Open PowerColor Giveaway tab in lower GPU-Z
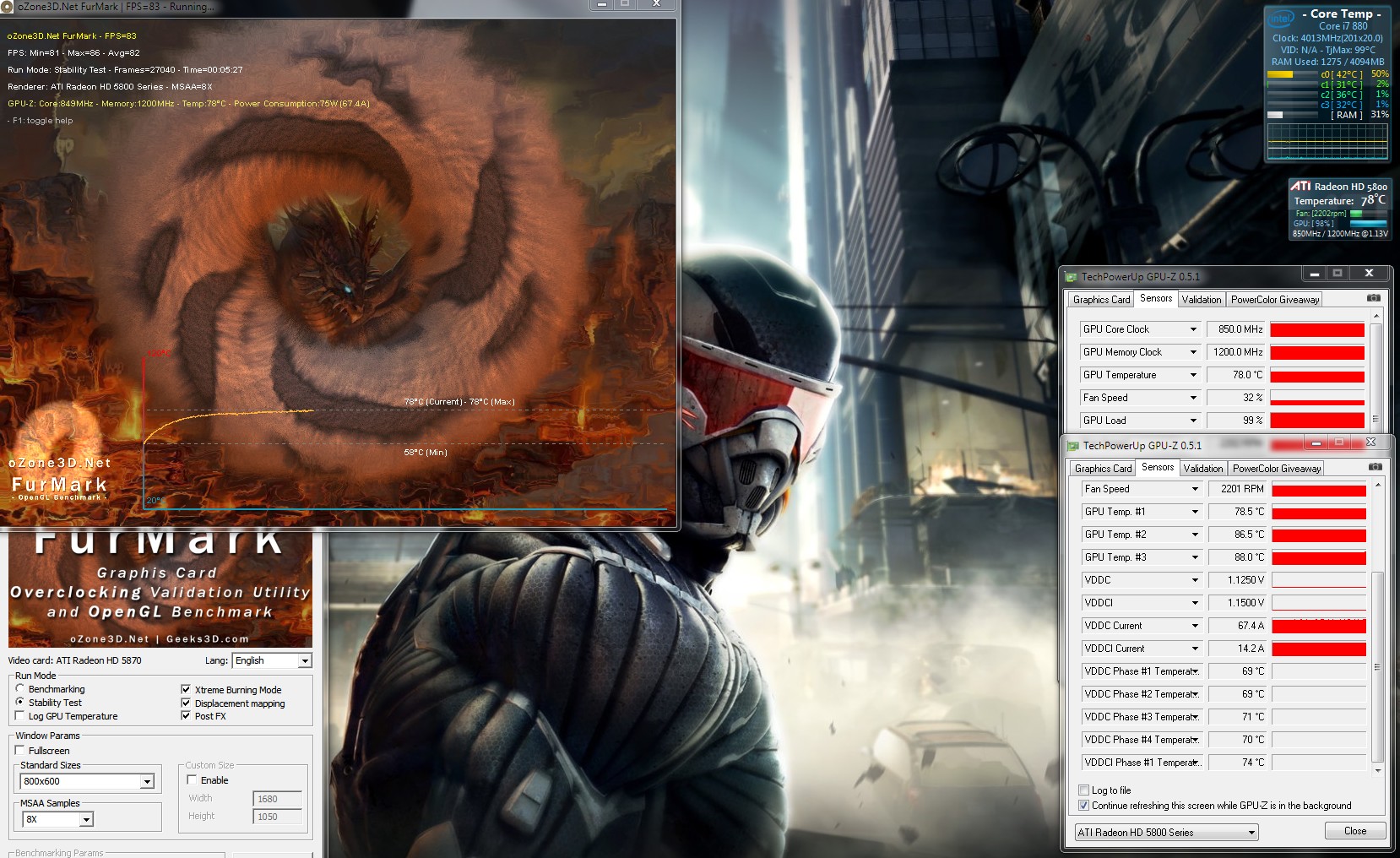Viewport: 1400px width, 858px height. coord(1277,469)
